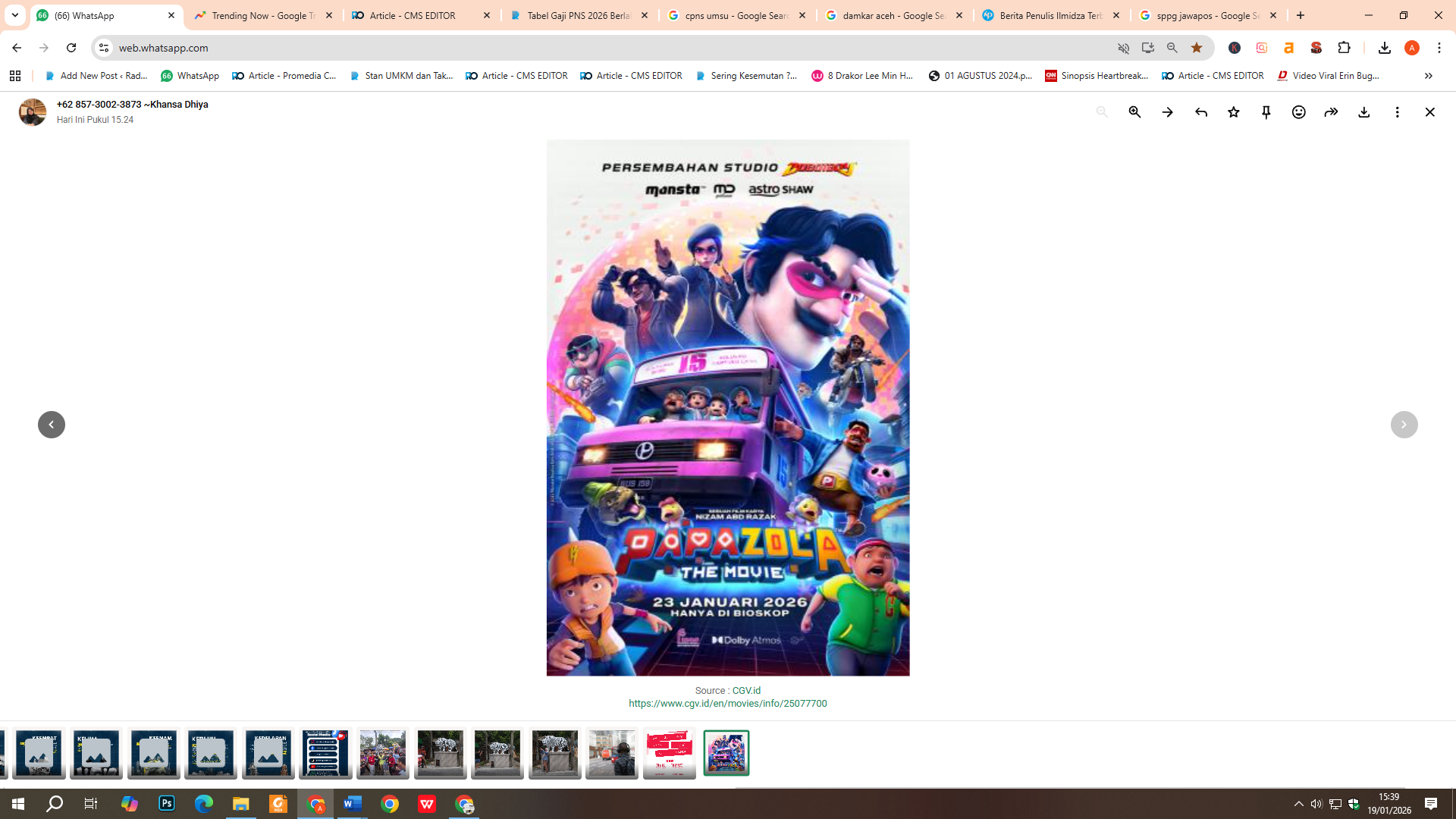Close the WhatsApp media viewer
Screen dimensions: 1456x819
tap(1430, 112)
